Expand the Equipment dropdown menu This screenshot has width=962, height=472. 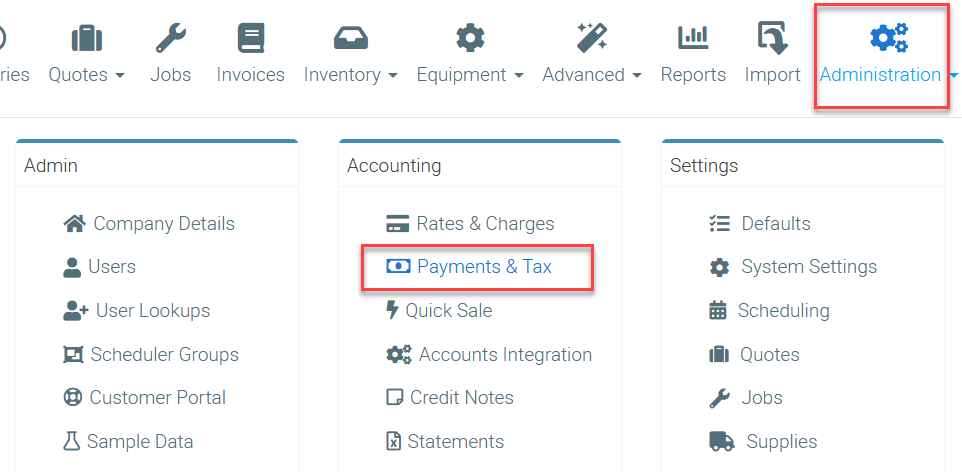pos(469,75)
